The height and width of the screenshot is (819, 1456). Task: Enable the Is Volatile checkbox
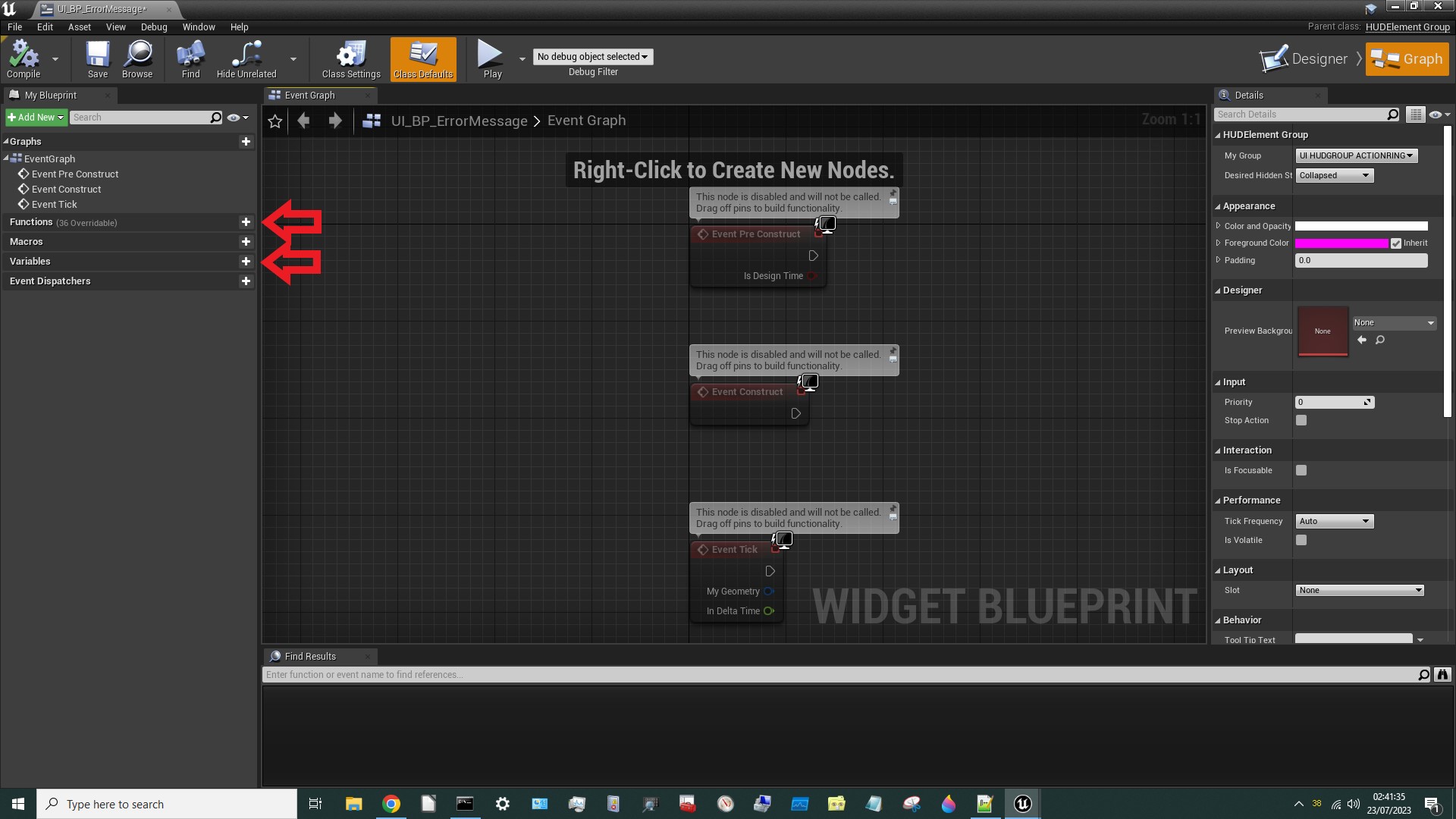[1301, 541]
